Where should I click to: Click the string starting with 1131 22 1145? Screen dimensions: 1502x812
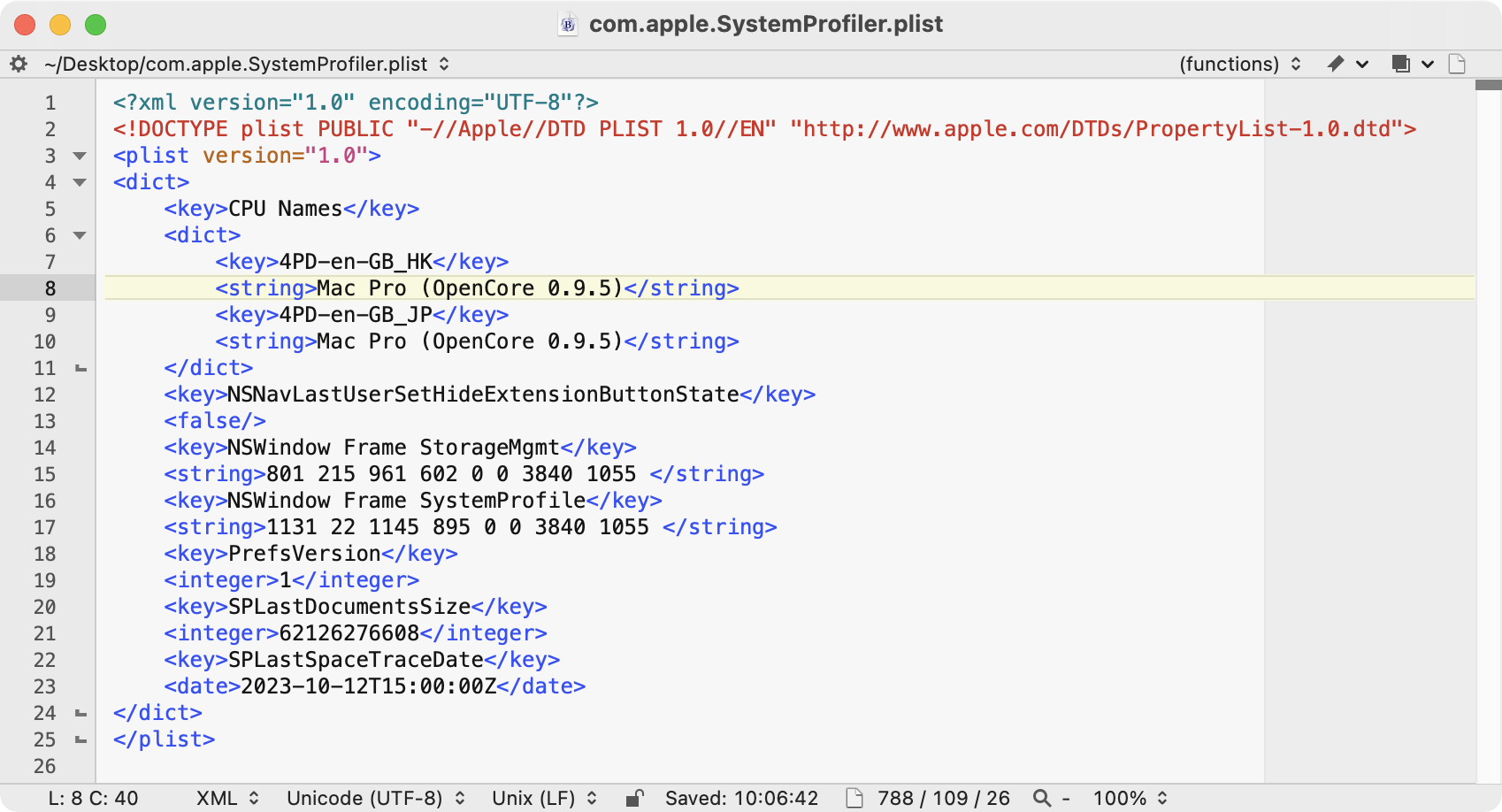[x=471, y=527]
